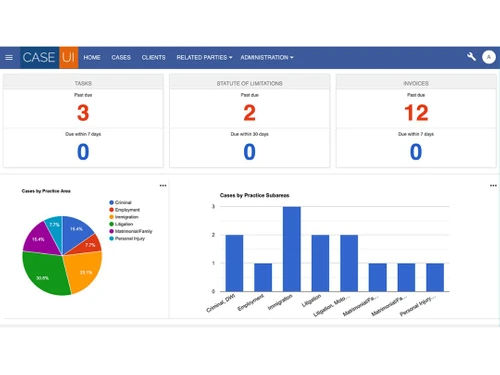Image resolution: width=500 pixels, height=375 pixels.
Task: Click the Personal Injury bar in subareas chart
Action: (435, 277)
